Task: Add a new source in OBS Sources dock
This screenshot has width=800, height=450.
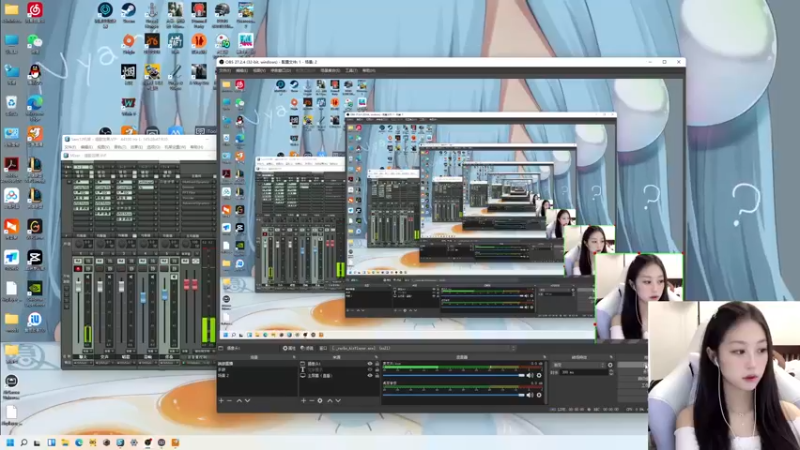Action: [x=304, y=401]
